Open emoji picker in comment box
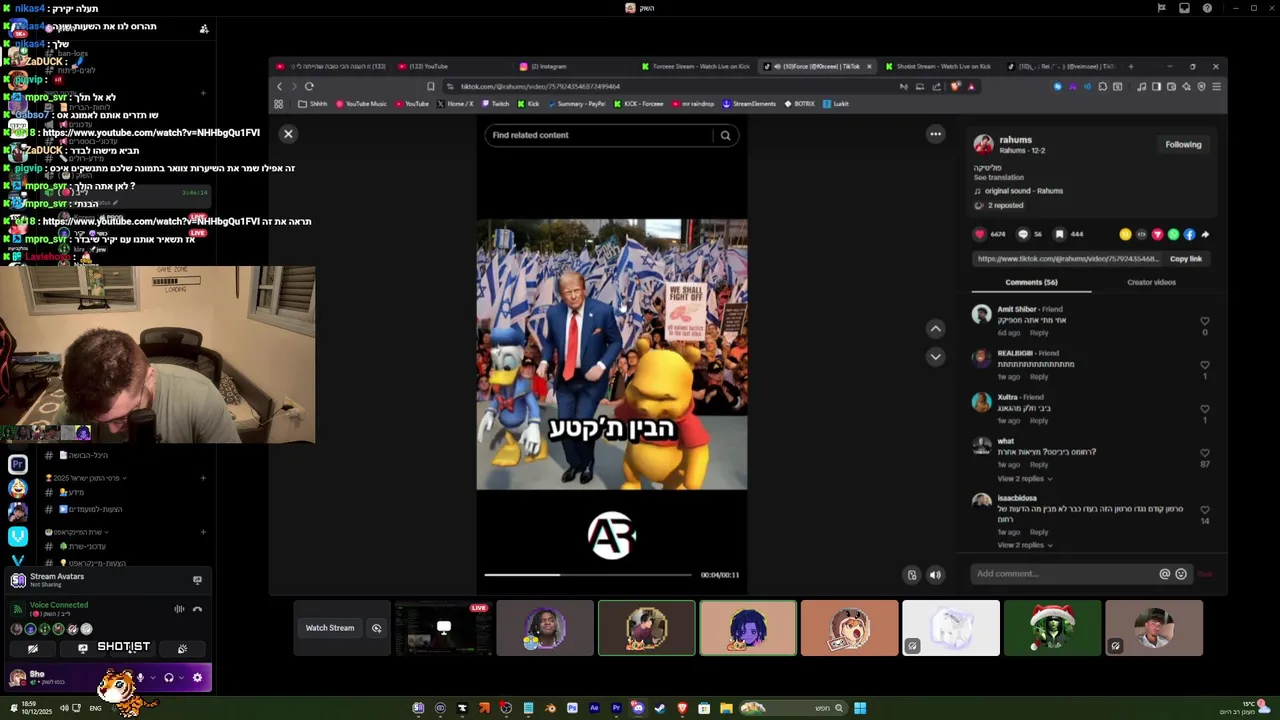 coord(1181,574)
